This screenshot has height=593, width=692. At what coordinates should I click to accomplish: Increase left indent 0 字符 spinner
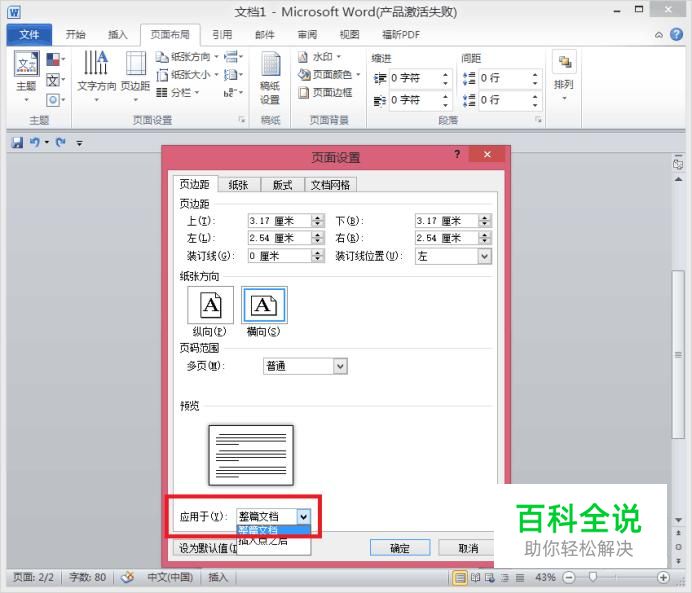[445, 75]
